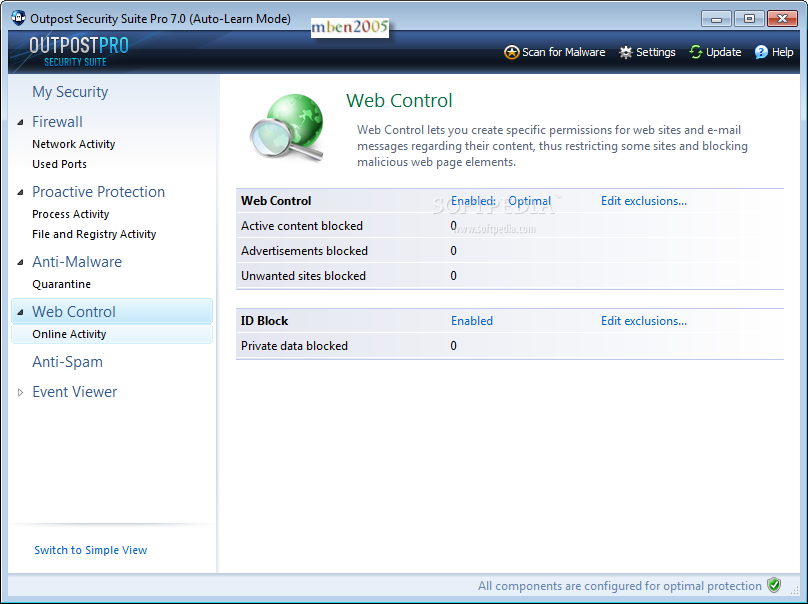
Task: Collapse the Firewall tree section
Action: coord(21,122)
